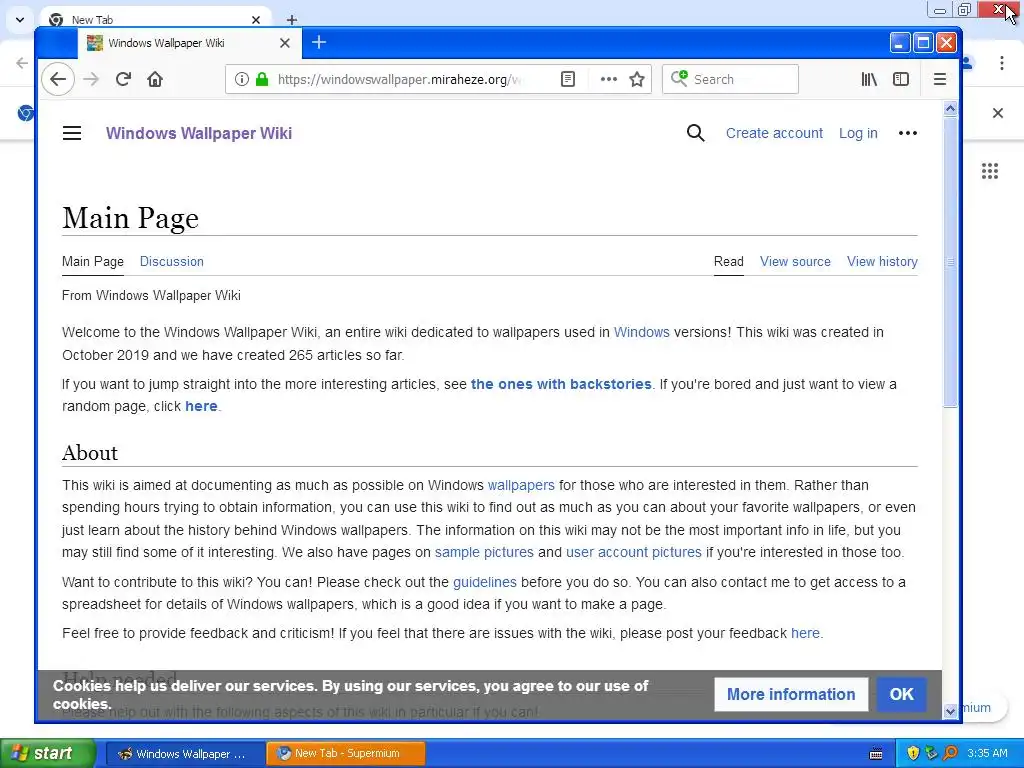Go back in Supermium window
1024x768 pixels.
(22, 63)
